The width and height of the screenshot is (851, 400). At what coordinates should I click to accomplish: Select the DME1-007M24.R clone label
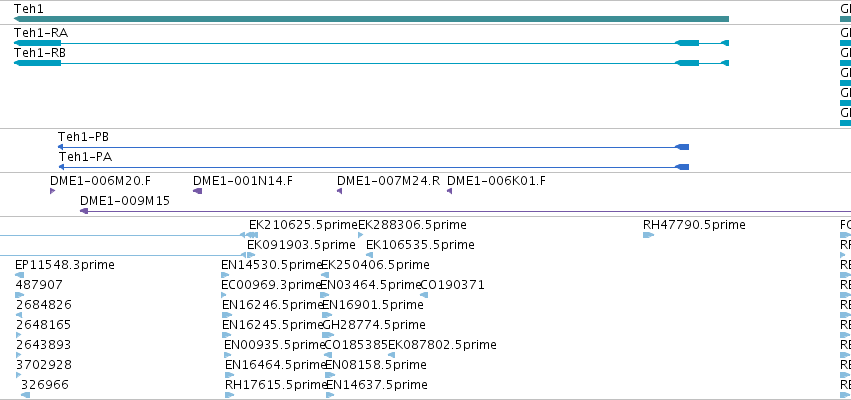(x=389, y=181)
